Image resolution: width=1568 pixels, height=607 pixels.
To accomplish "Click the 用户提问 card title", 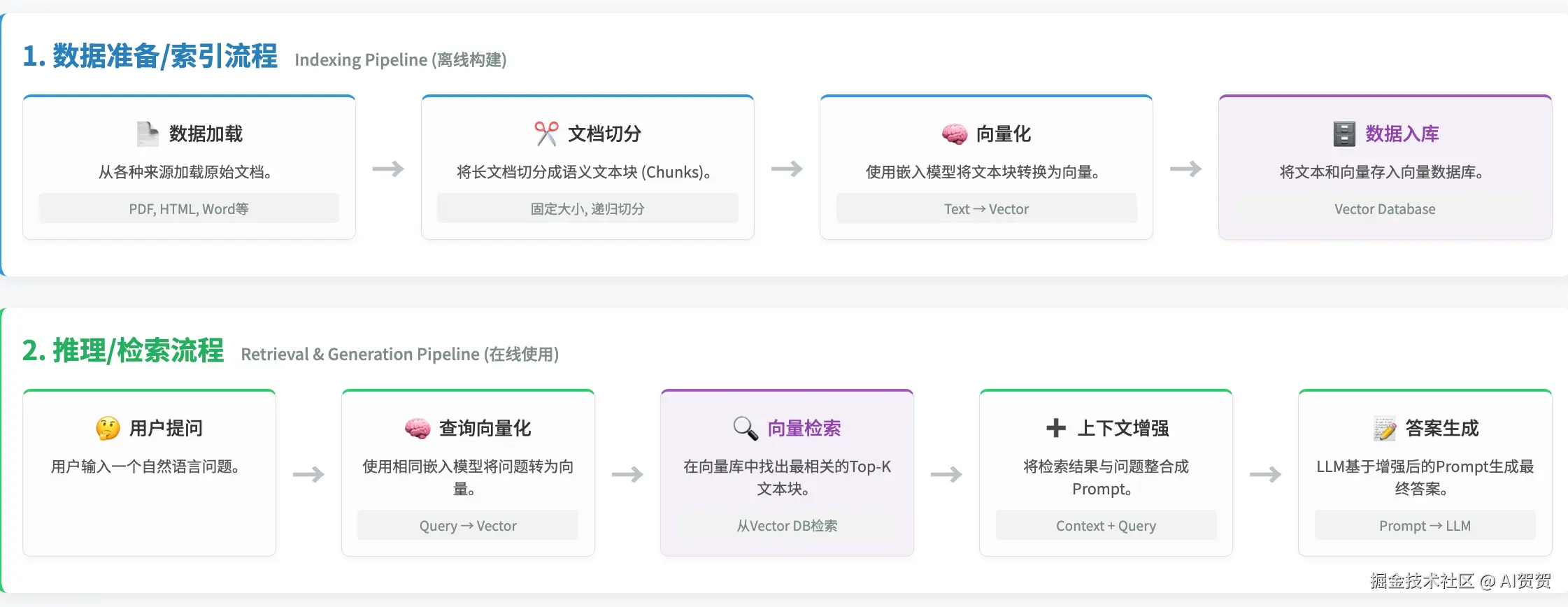I will pos(166,428).
